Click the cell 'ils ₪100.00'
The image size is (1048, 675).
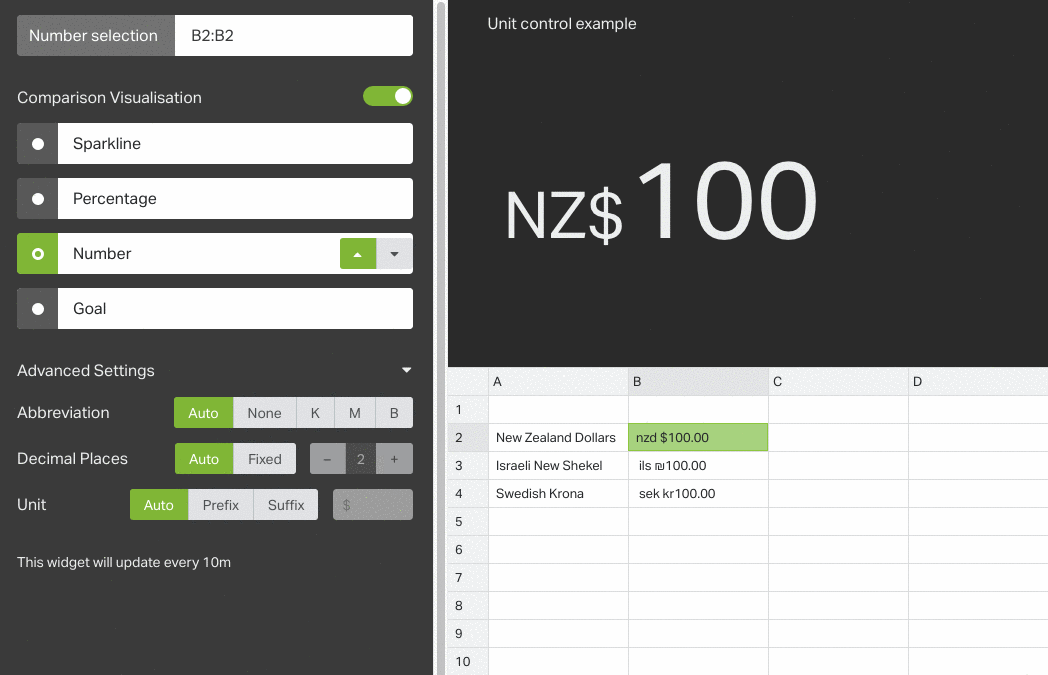click(698, 466)
